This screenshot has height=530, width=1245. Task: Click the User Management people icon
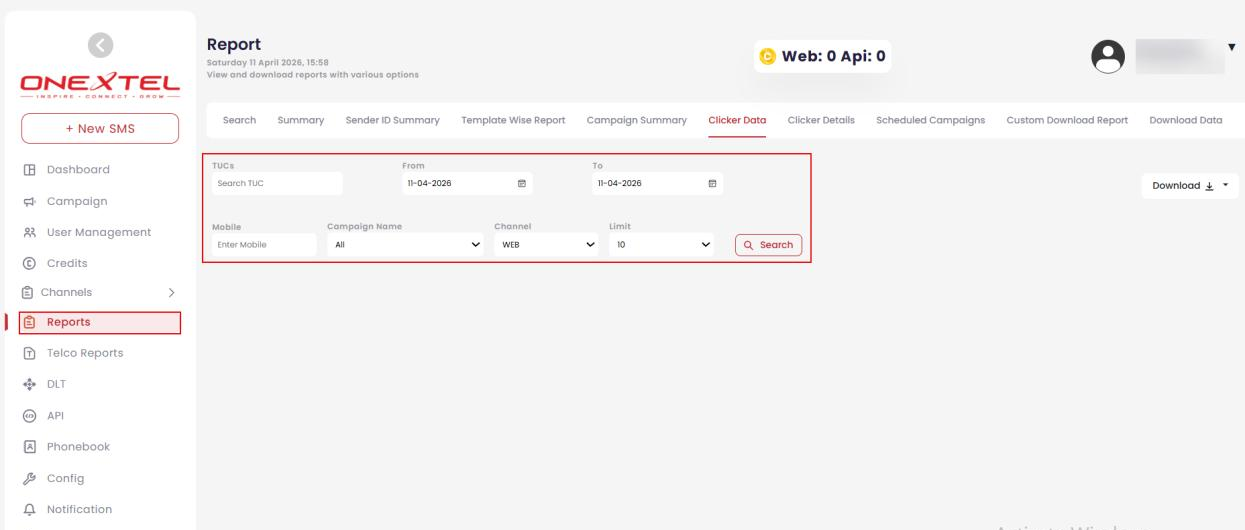28,232
